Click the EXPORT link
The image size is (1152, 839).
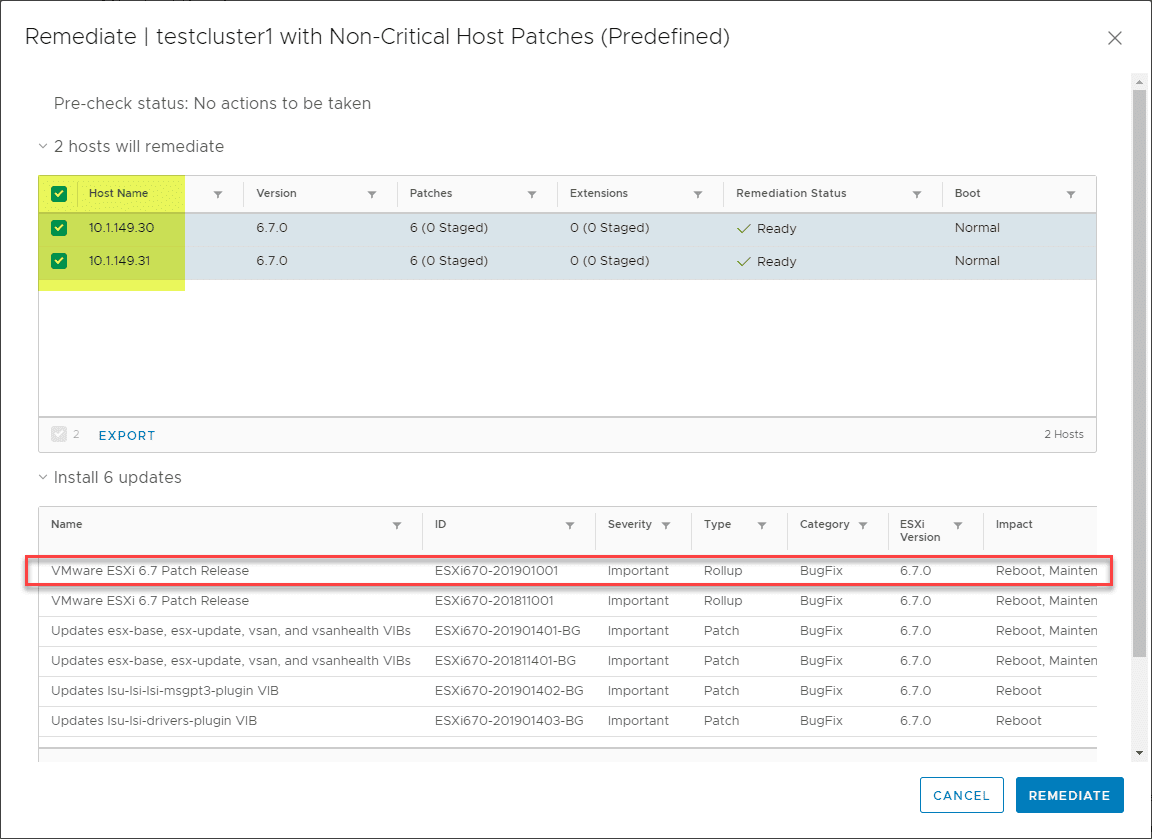coord(126,435)
